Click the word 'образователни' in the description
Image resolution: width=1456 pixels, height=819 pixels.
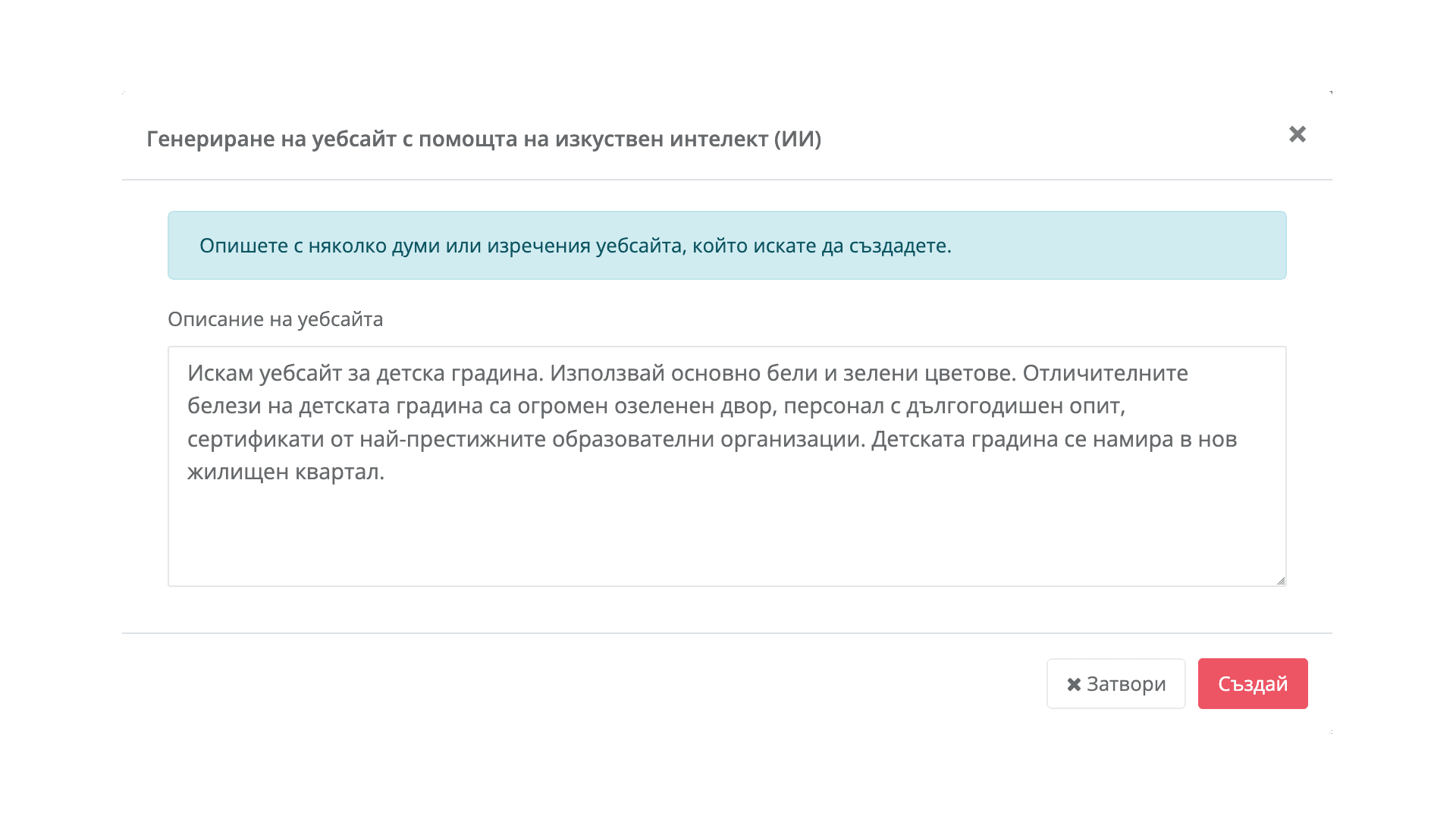pos(632,439)
